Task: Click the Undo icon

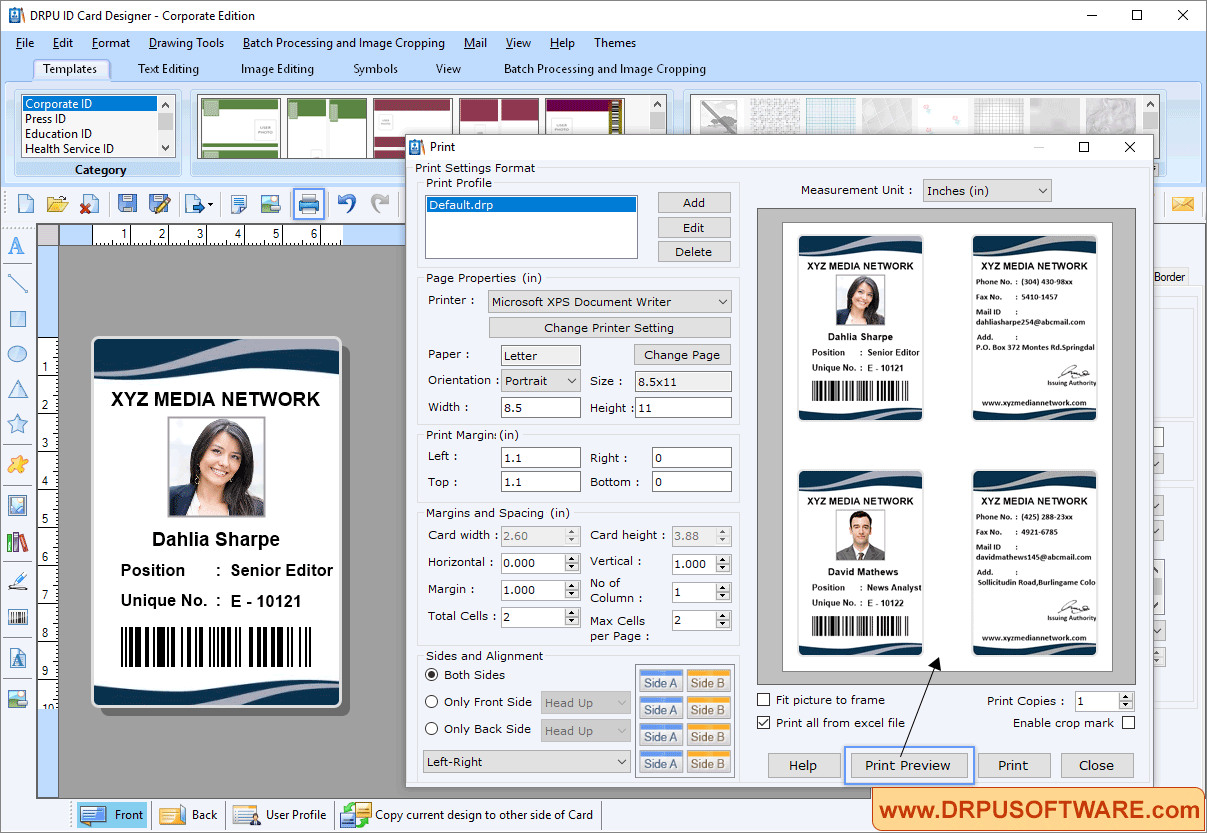Action: coord(345,203)
